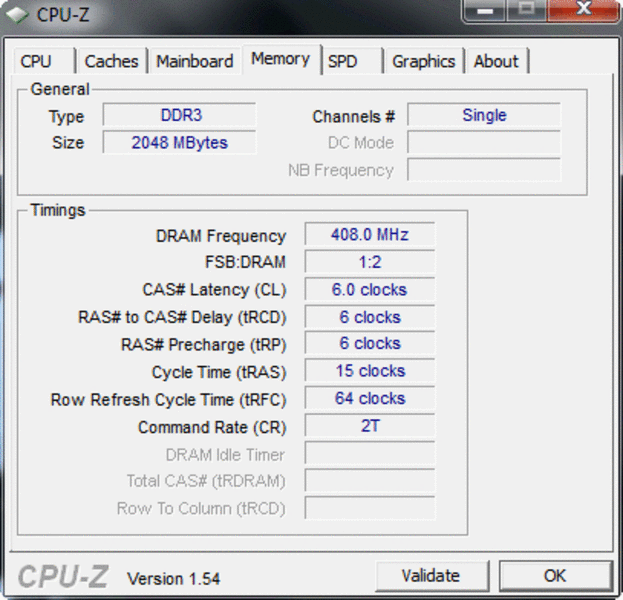Click the Cycle Time (tRAS) label

(219, 372)
